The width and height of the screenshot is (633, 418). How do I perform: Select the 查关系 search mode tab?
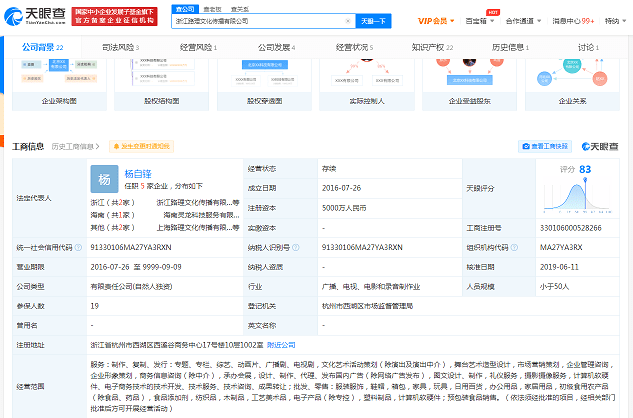240,9
